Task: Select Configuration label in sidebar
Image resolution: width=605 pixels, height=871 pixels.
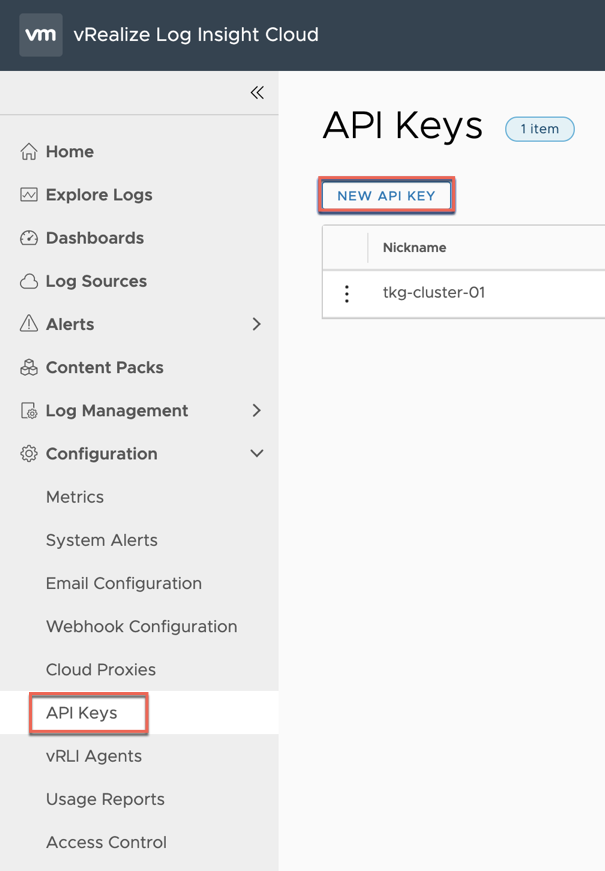Action: tap(102, 454)
